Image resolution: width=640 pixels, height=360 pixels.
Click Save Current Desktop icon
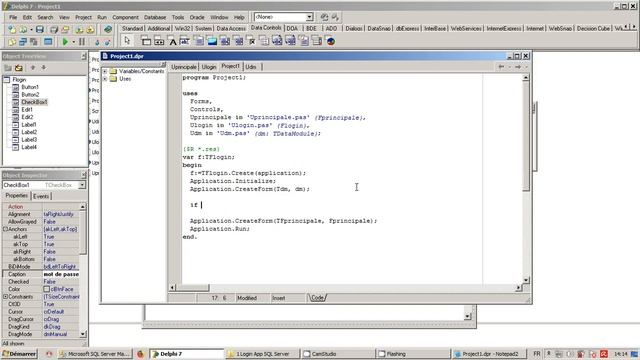tap(324, 17)
